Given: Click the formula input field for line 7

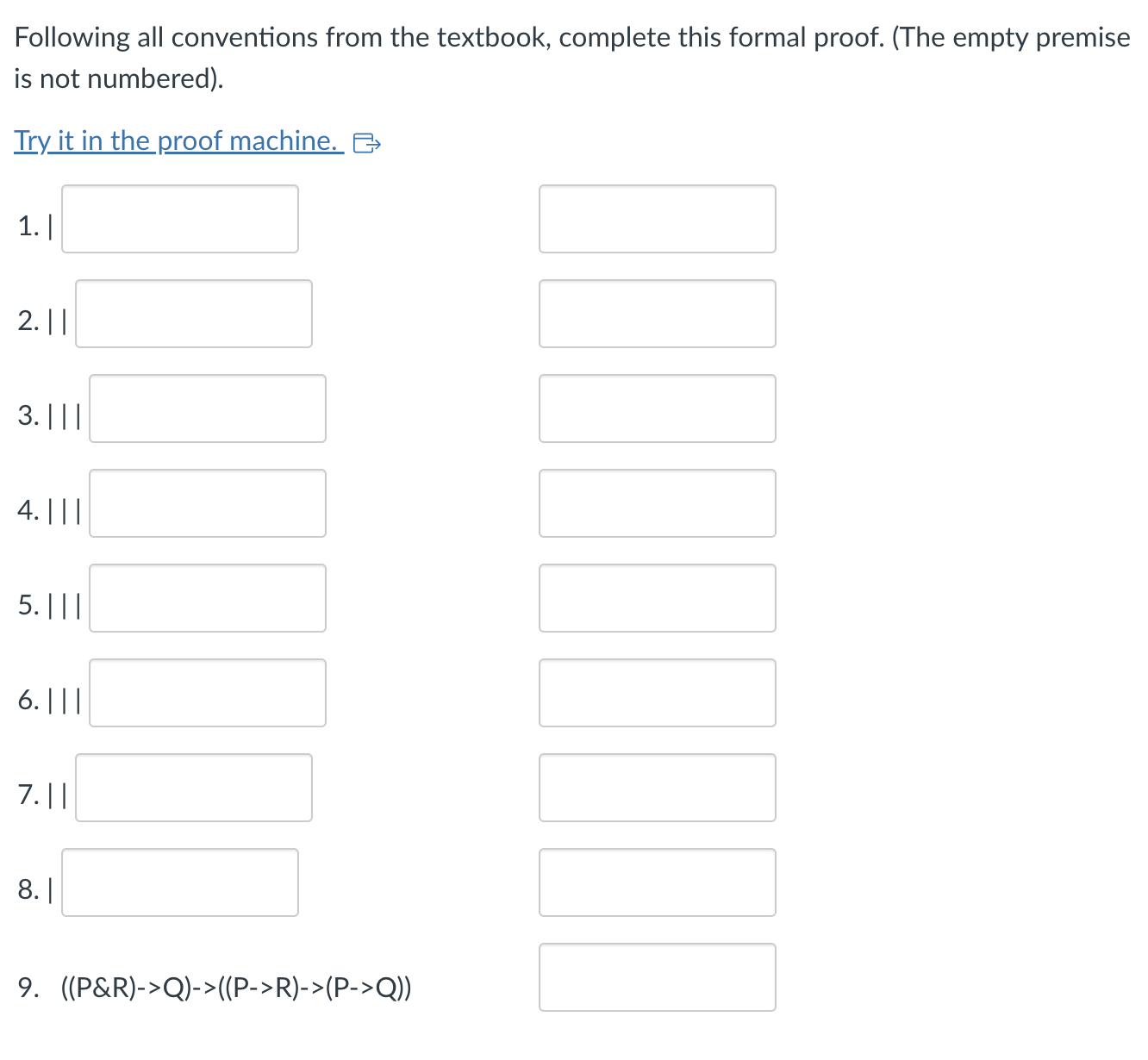Looking at the screenshot, I should (193, 788).
